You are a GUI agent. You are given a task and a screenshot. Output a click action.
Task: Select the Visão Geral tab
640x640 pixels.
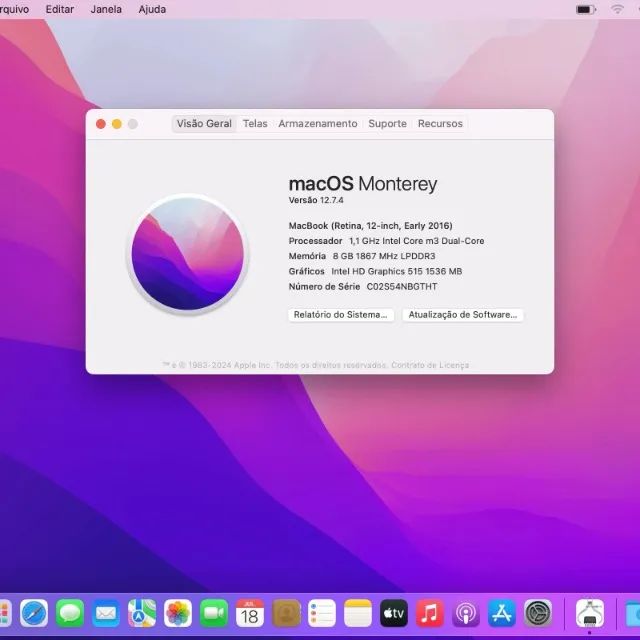204,124
